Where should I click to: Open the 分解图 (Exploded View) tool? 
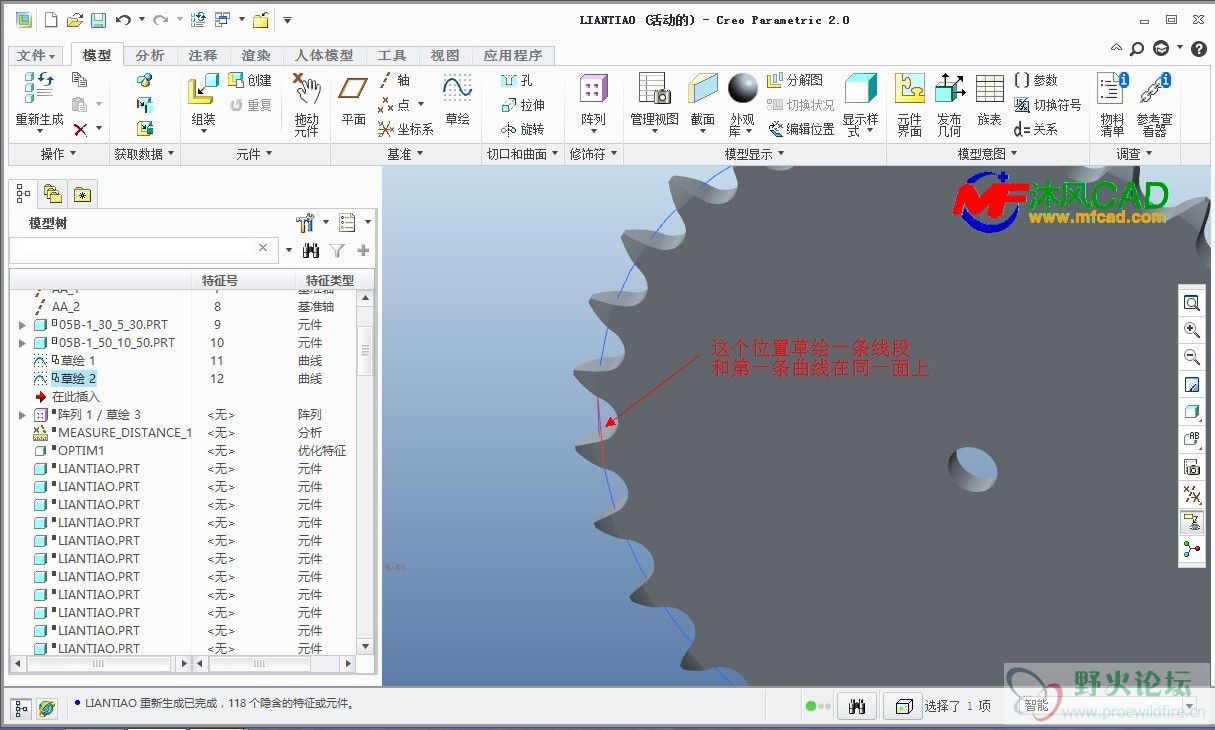(x=795, y=80)
